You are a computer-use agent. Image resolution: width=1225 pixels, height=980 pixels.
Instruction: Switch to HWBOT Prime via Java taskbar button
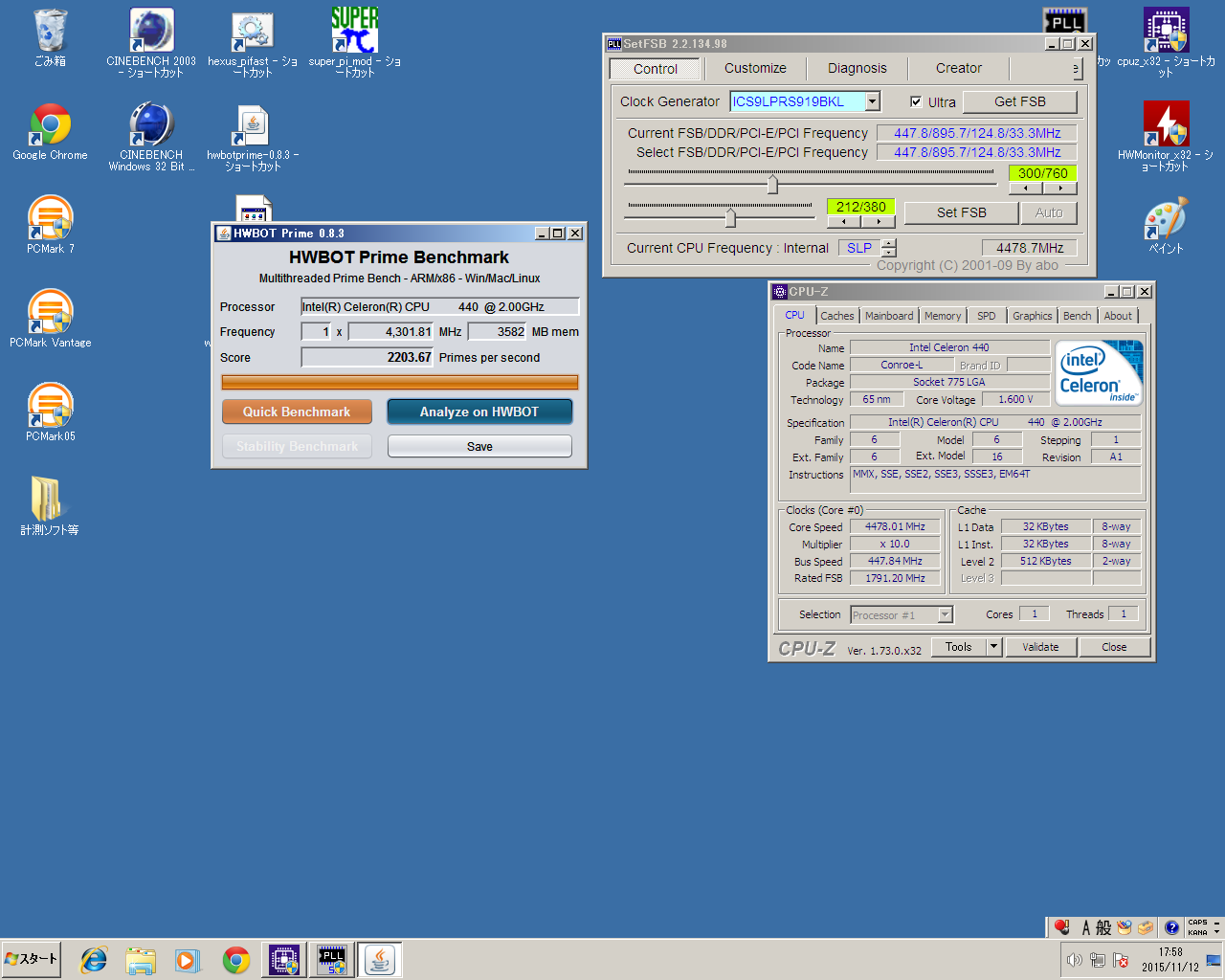[380, 960]
